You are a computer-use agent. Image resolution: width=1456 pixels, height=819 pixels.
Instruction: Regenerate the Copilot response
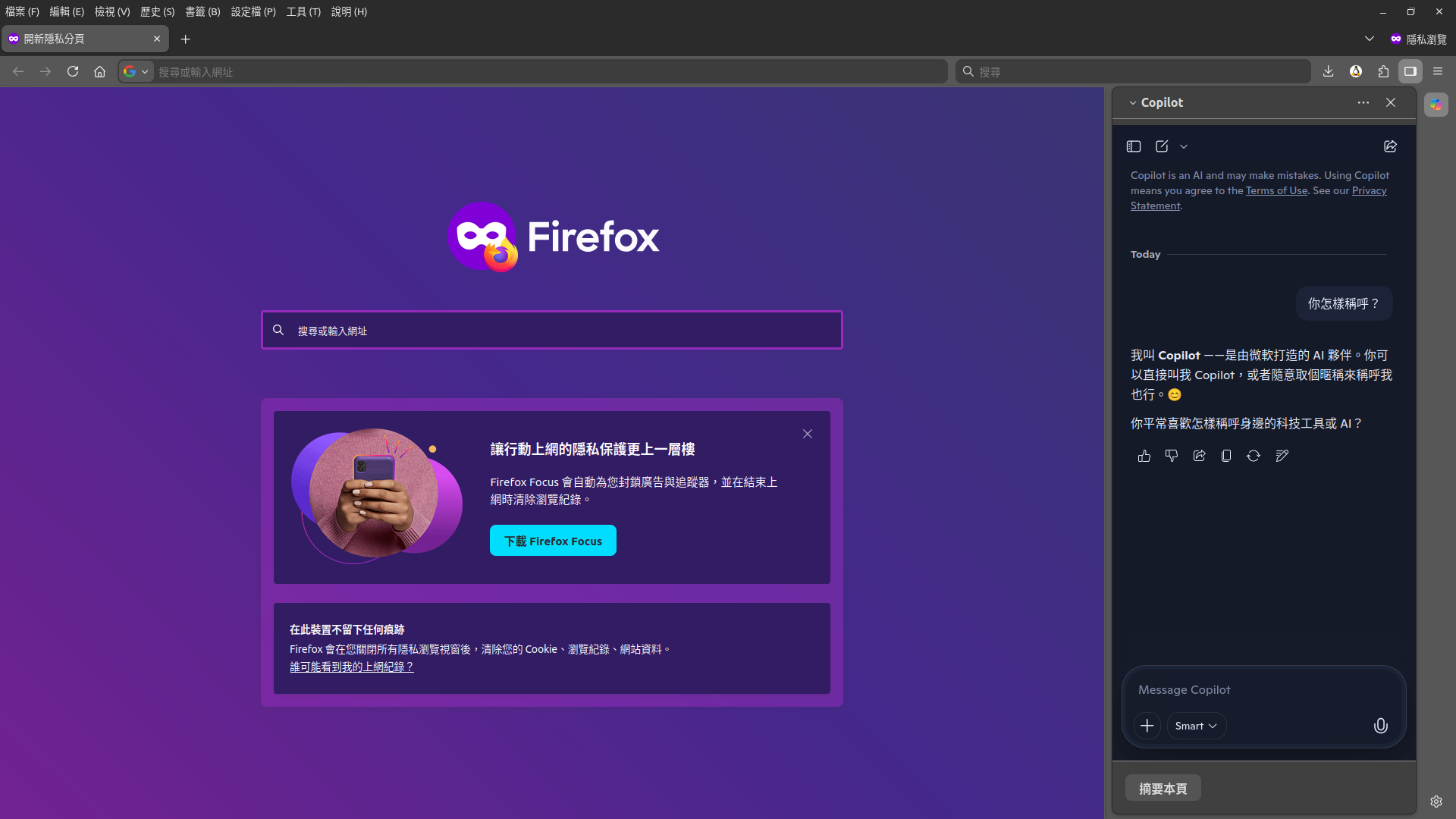1254,456
